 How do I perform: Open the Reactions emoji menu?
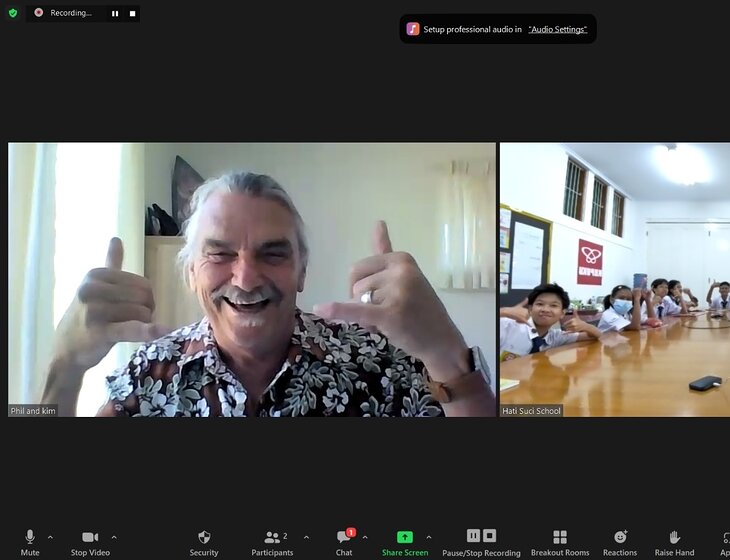[x=620, y=542]
